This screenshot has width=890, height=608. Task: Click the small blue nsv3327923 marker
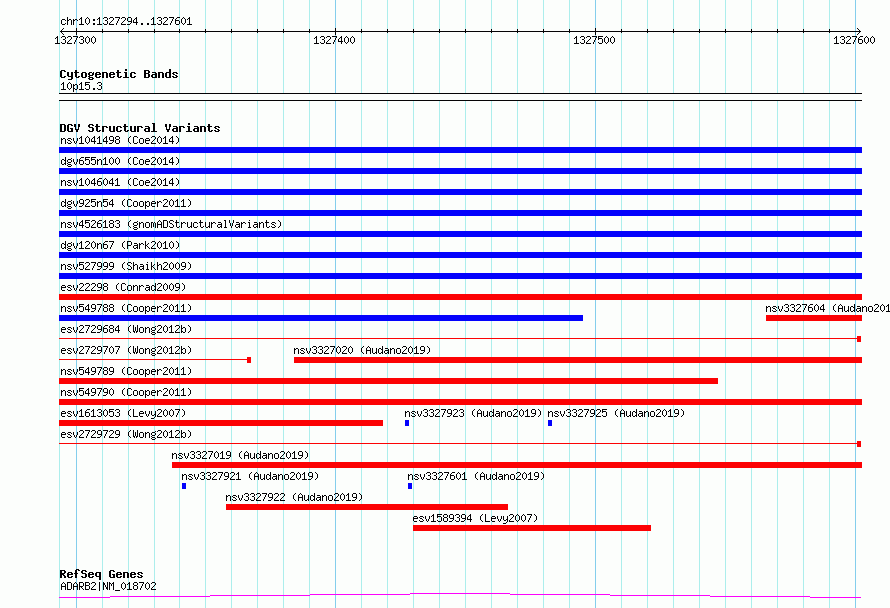click(407, 423)
